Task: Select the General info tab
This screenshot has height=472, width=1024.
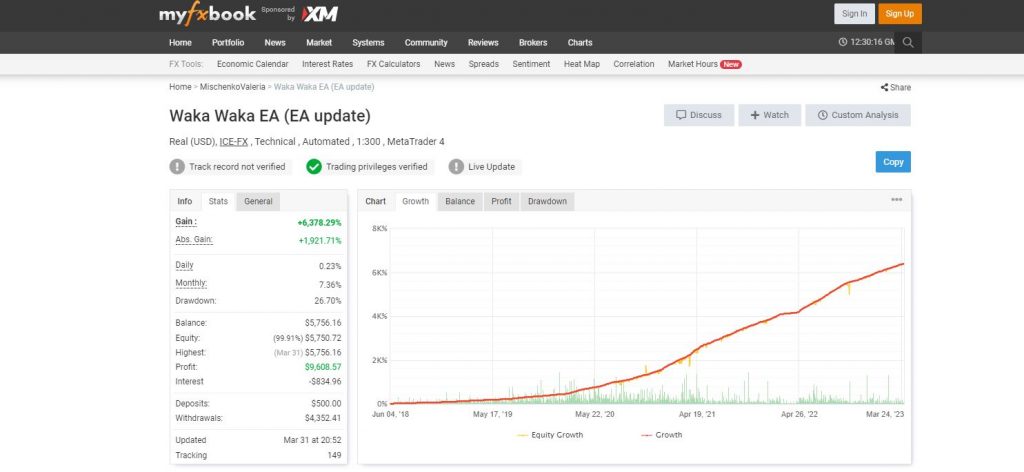Action: (x=258, y=201)
